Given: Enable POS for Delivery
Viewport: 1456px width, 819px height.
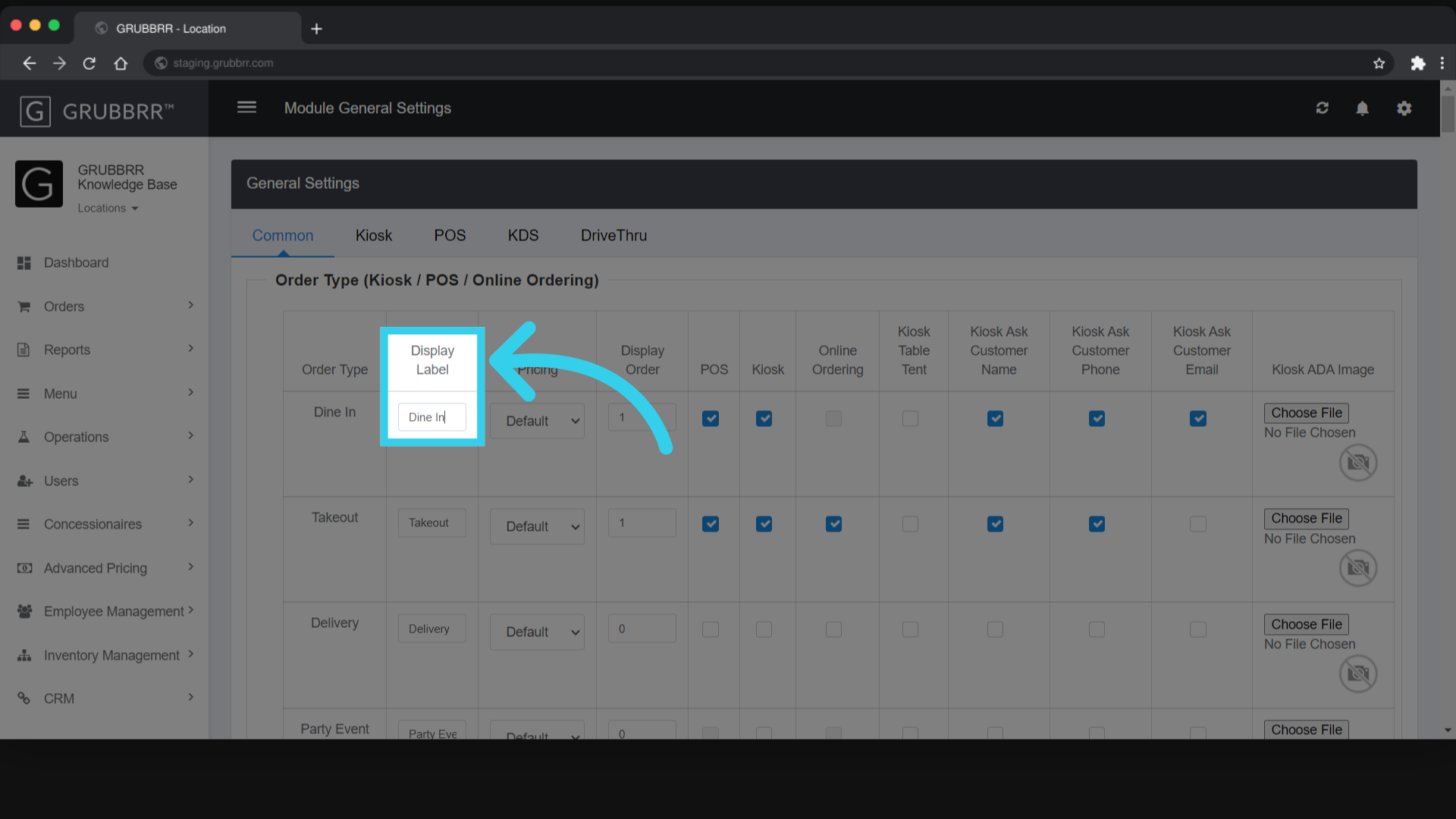Looking at the screenshot, I should point(711,629).
